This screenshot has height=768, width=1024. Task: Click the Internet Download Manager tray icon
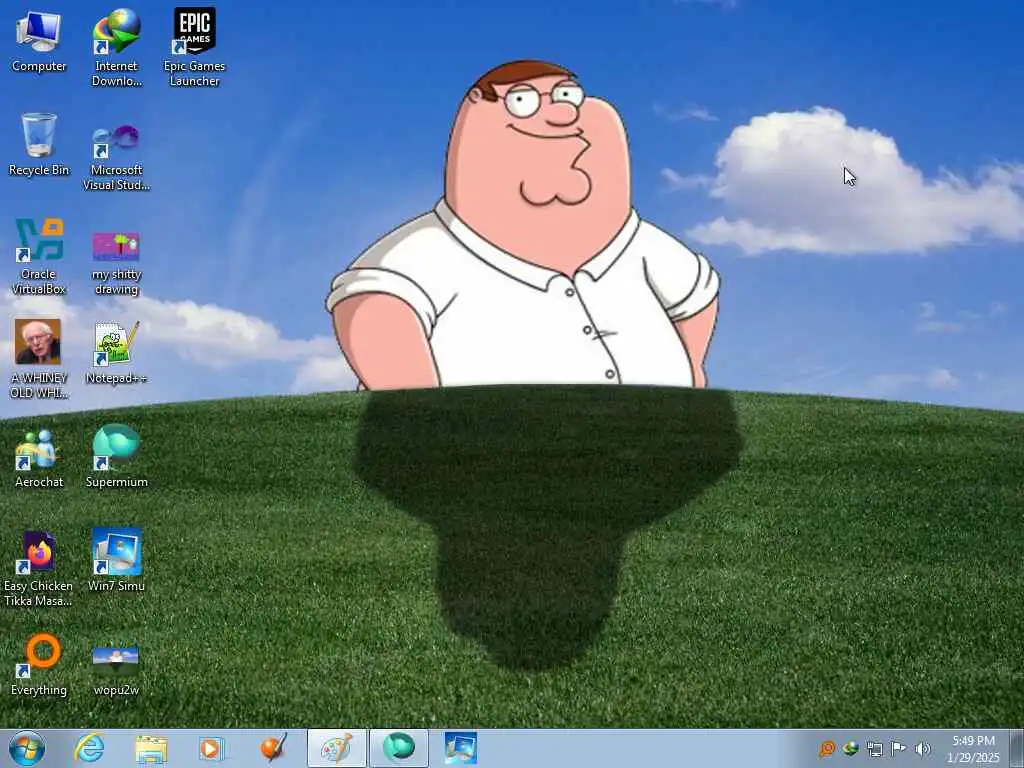click(850, 749)
